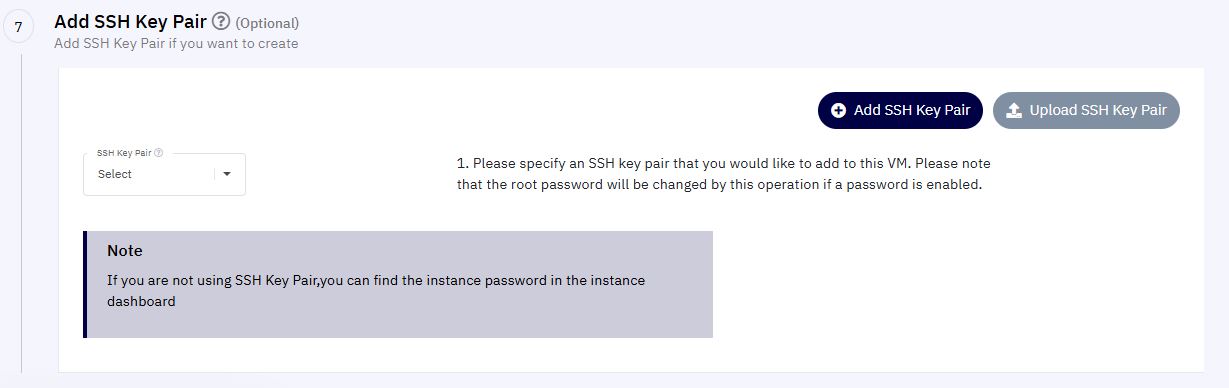The image size is (1229, 388).
Task: Click the "Note" heading in the gray box
Action: [125, 250]
